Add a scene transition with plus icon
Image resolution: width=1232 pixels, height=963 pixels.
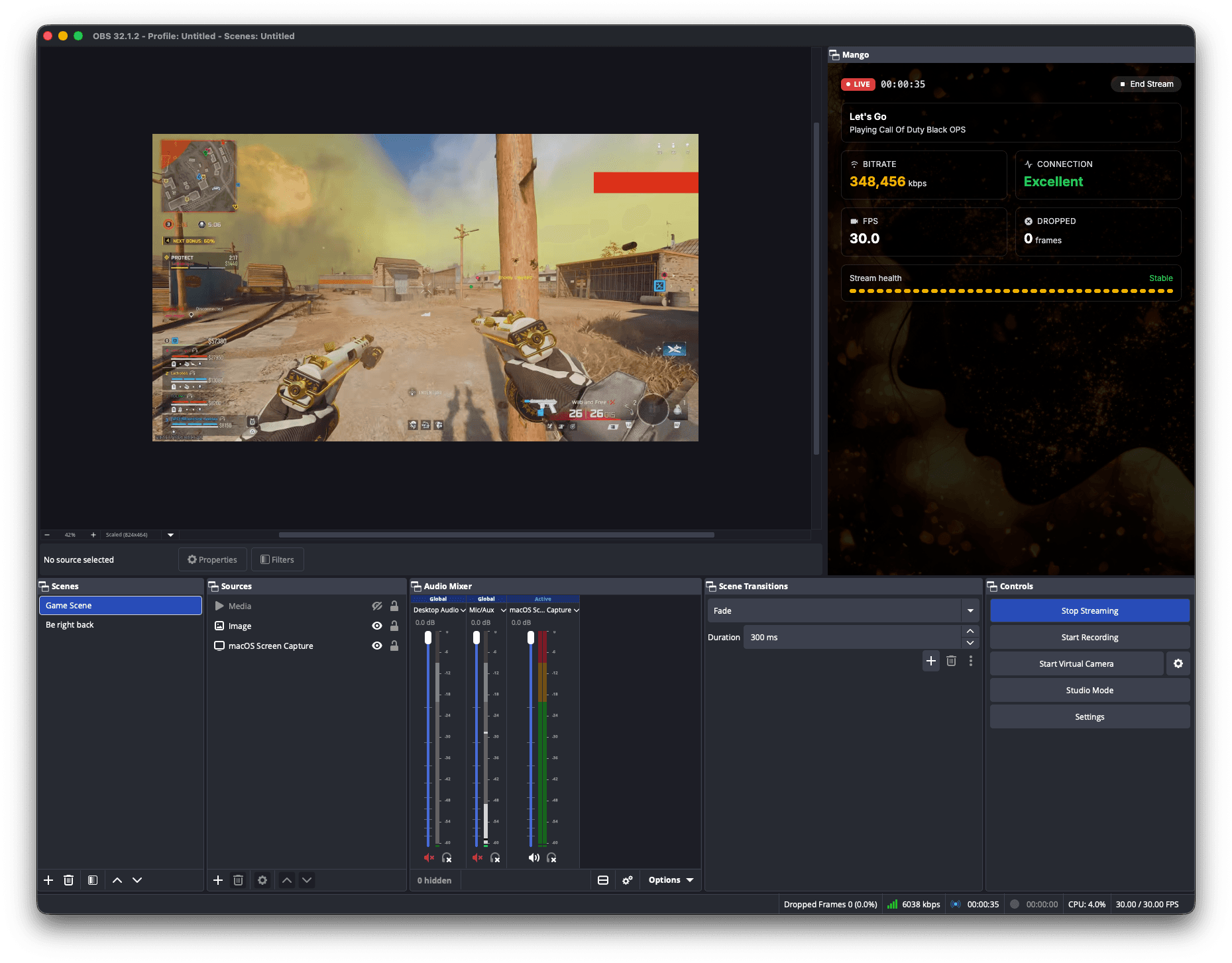click(931, 661)
